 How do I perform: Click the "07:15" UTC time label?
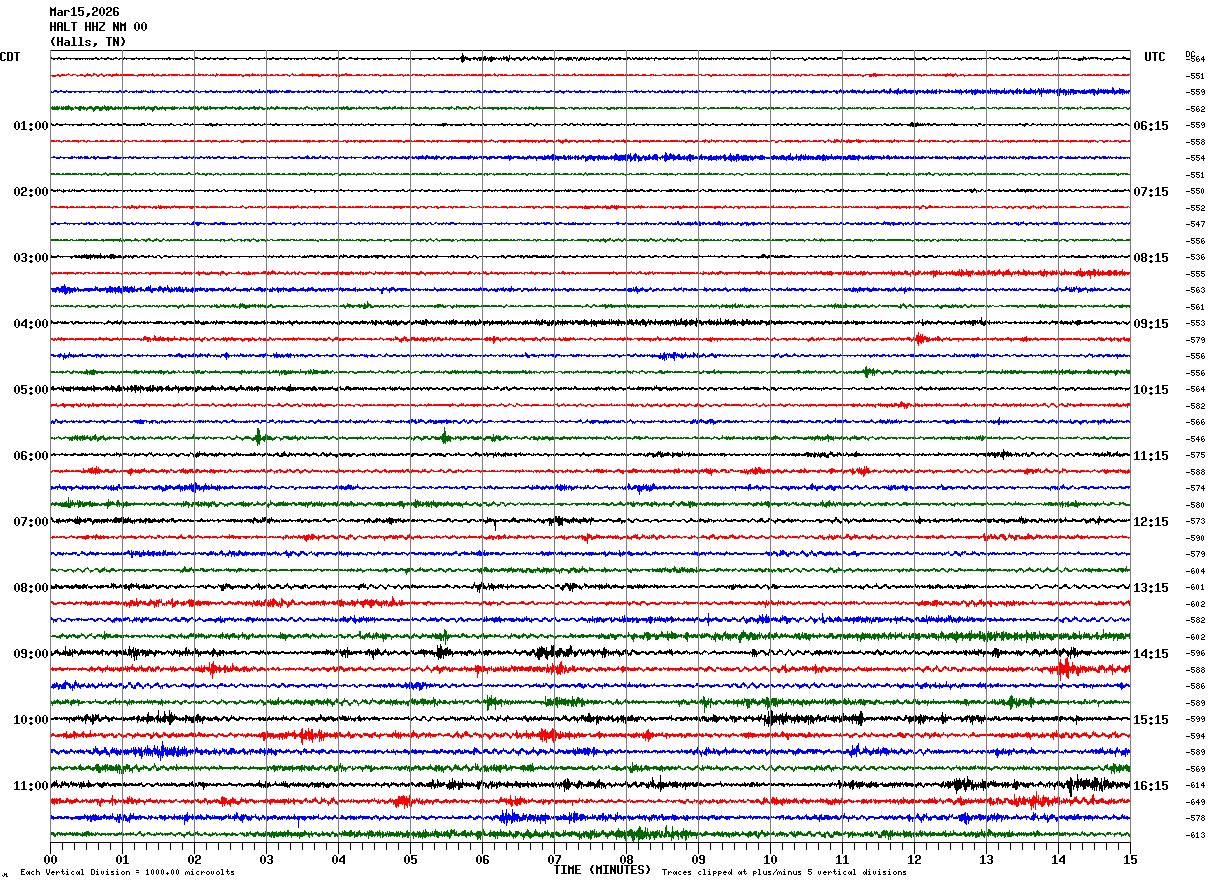pos(1151,192)
